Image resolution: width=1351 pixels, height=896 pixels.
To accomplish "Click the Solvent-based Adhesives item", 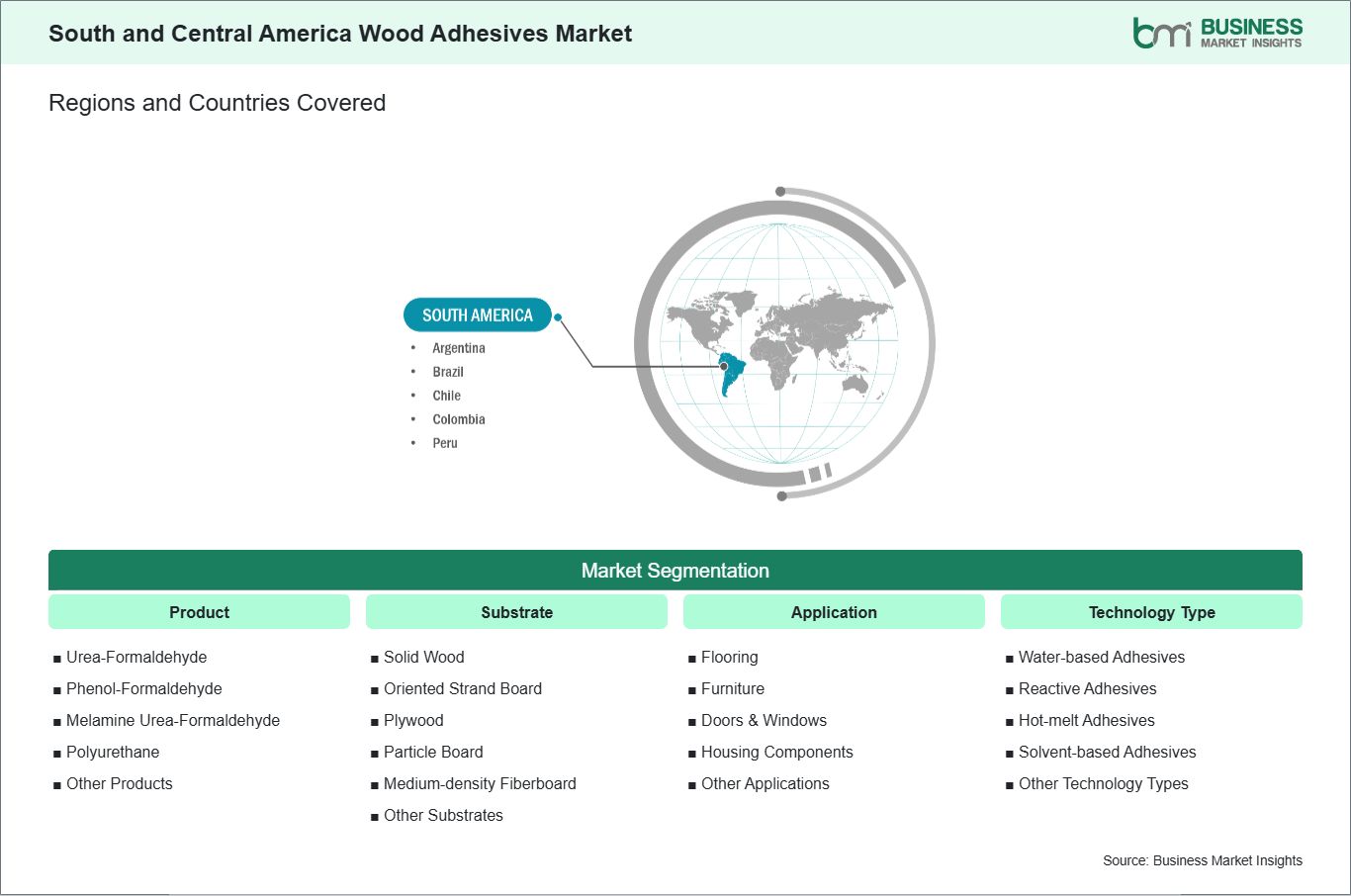I will (x=1108, y=752).
